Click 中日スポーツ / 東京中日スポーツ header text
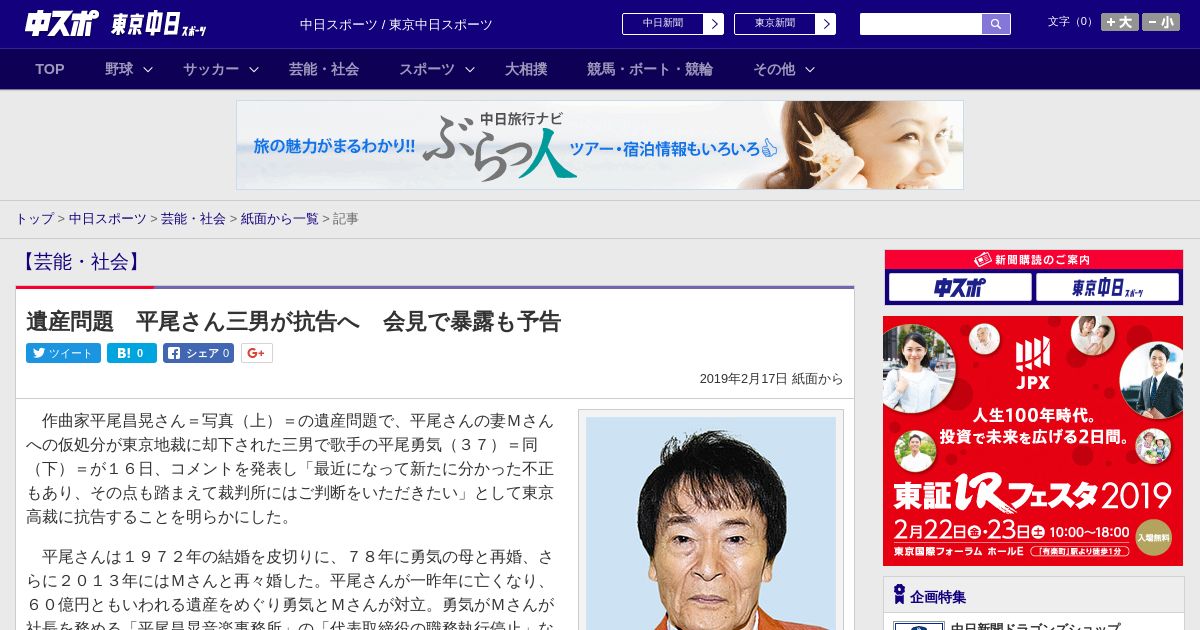The width and height of the screenshot is (1200, 630). (396, 24)
